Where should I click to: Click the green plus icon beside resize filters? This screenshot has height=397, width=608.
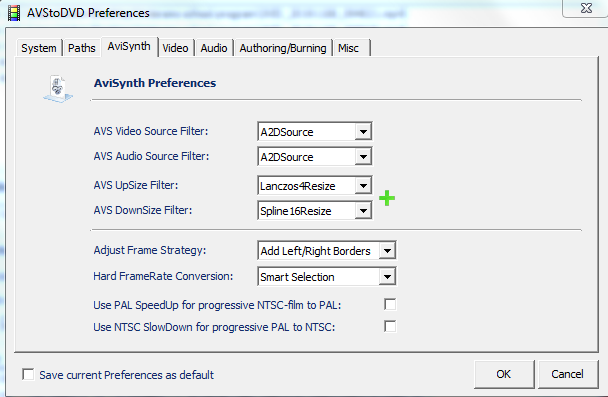click(387, 198)
